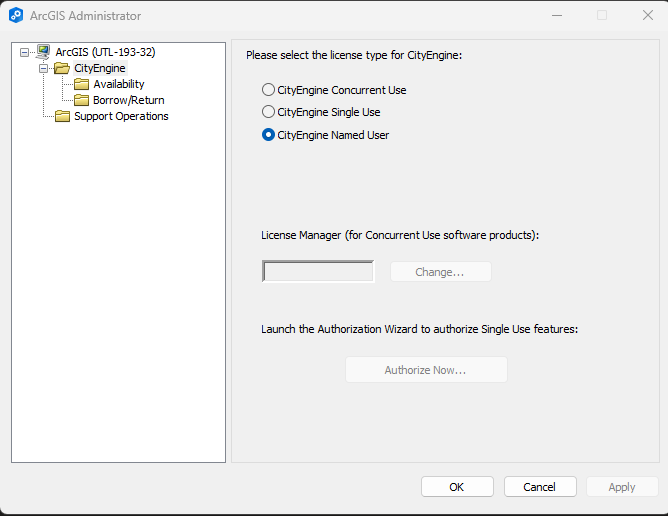This screenshot has height=516, width=668.
Task: Close the ArcGIS Administrator window
Action: click(x=648, y=15)
